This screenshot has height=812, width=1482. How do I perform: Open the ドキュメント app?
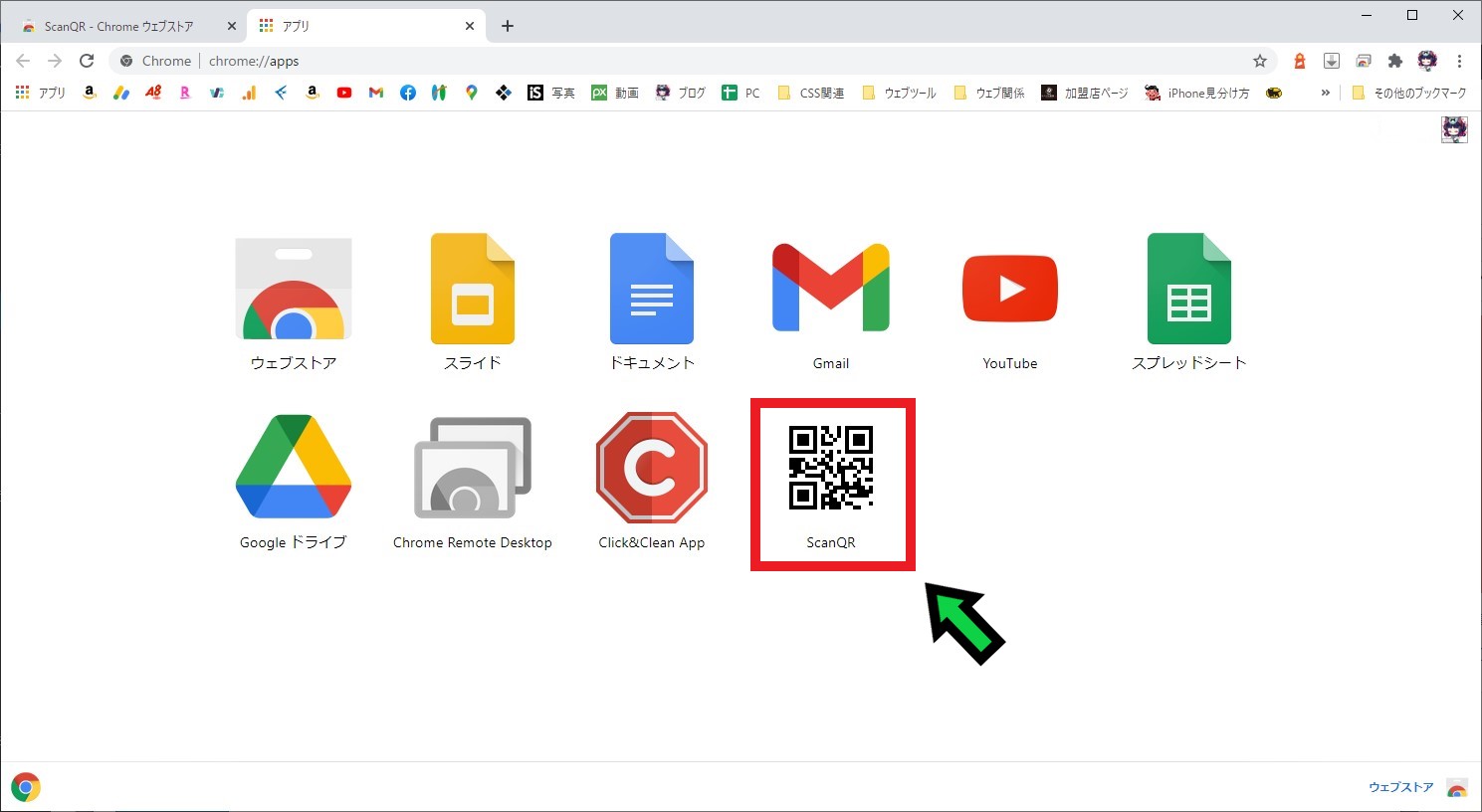pos(651,289)
